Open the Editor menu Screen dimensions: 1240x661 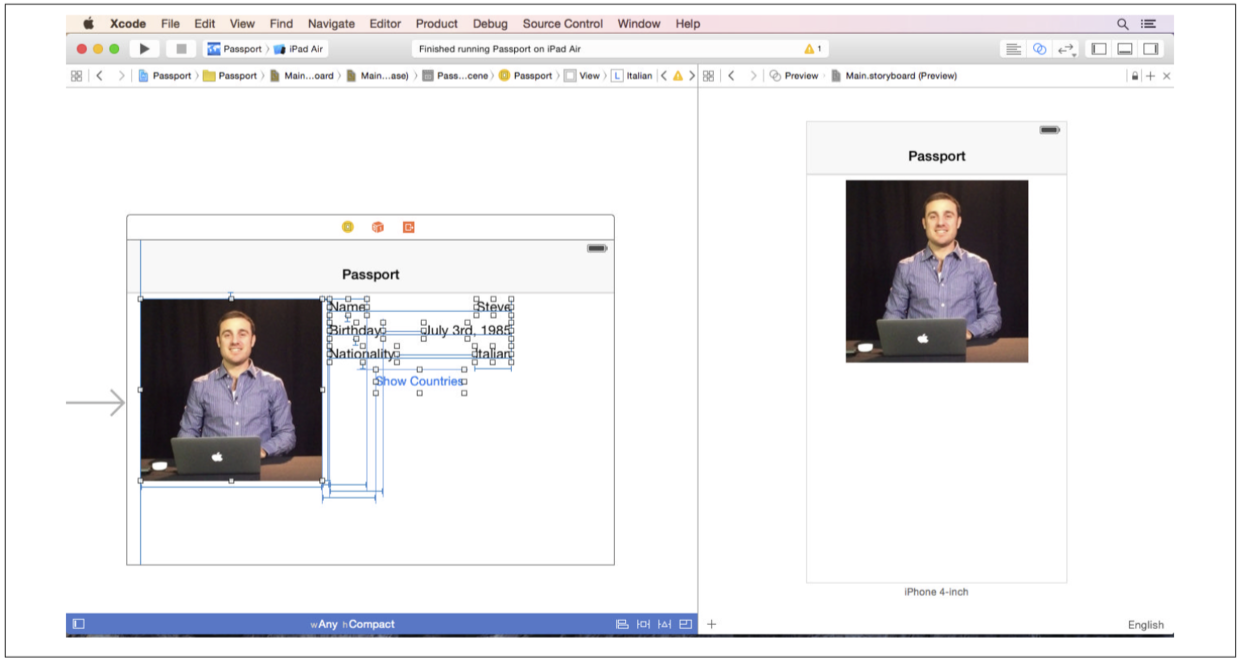tap(385, 23)
